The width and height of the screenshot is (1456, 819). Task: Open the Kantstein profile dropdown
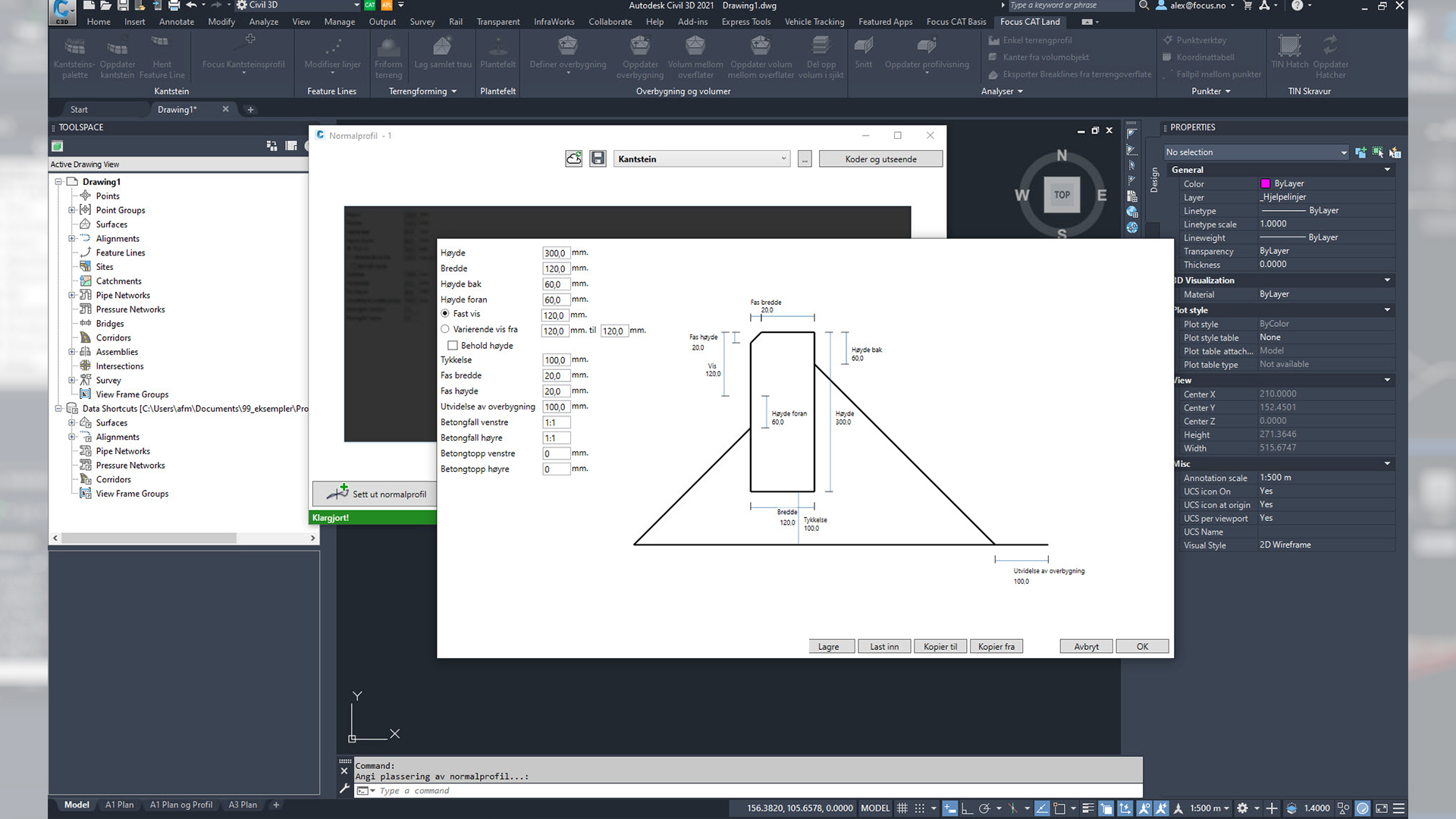[701, 158]
